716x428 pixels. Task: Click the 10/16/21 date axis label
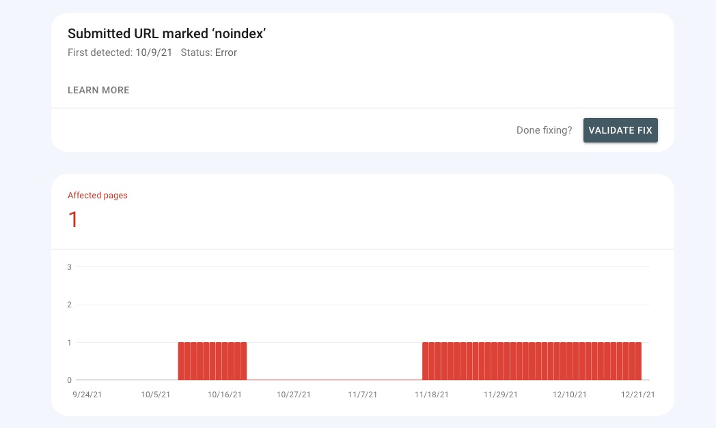click(223, 394)
